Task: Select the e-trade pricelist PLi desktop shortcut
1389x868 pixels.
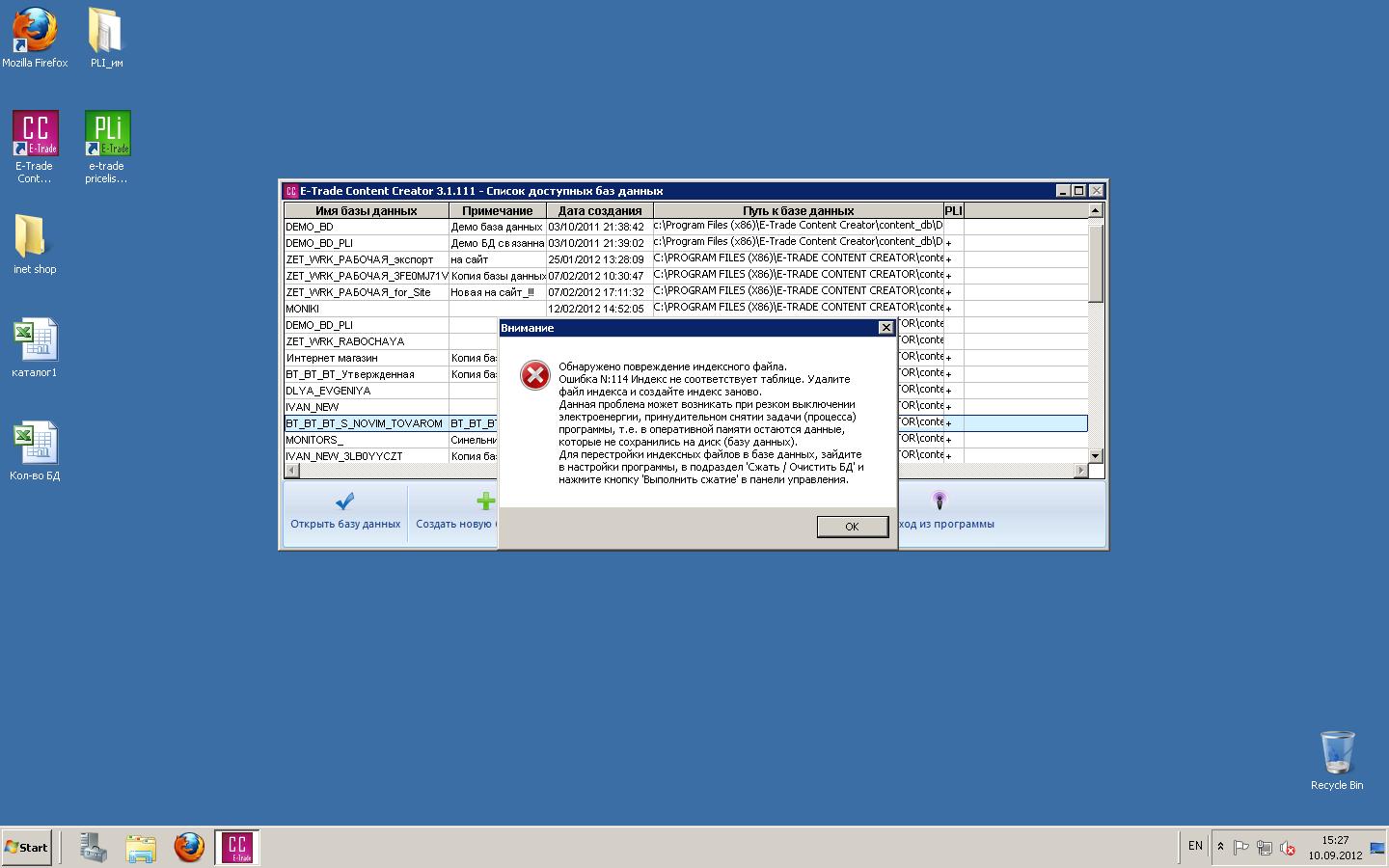Action: coord(106,147)
